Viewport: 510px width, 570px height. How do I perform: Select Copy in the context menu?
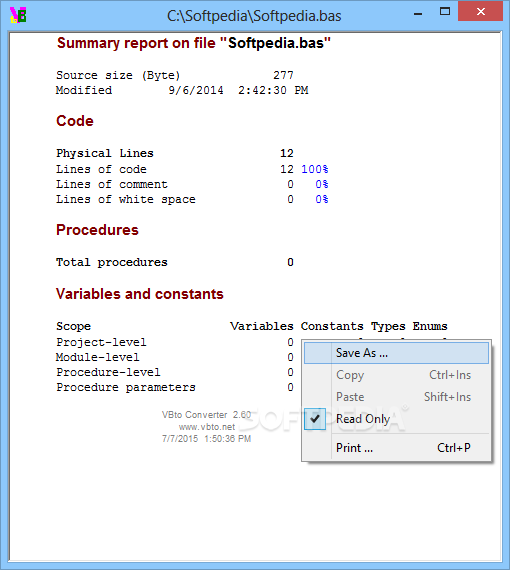tap(396, 375)
